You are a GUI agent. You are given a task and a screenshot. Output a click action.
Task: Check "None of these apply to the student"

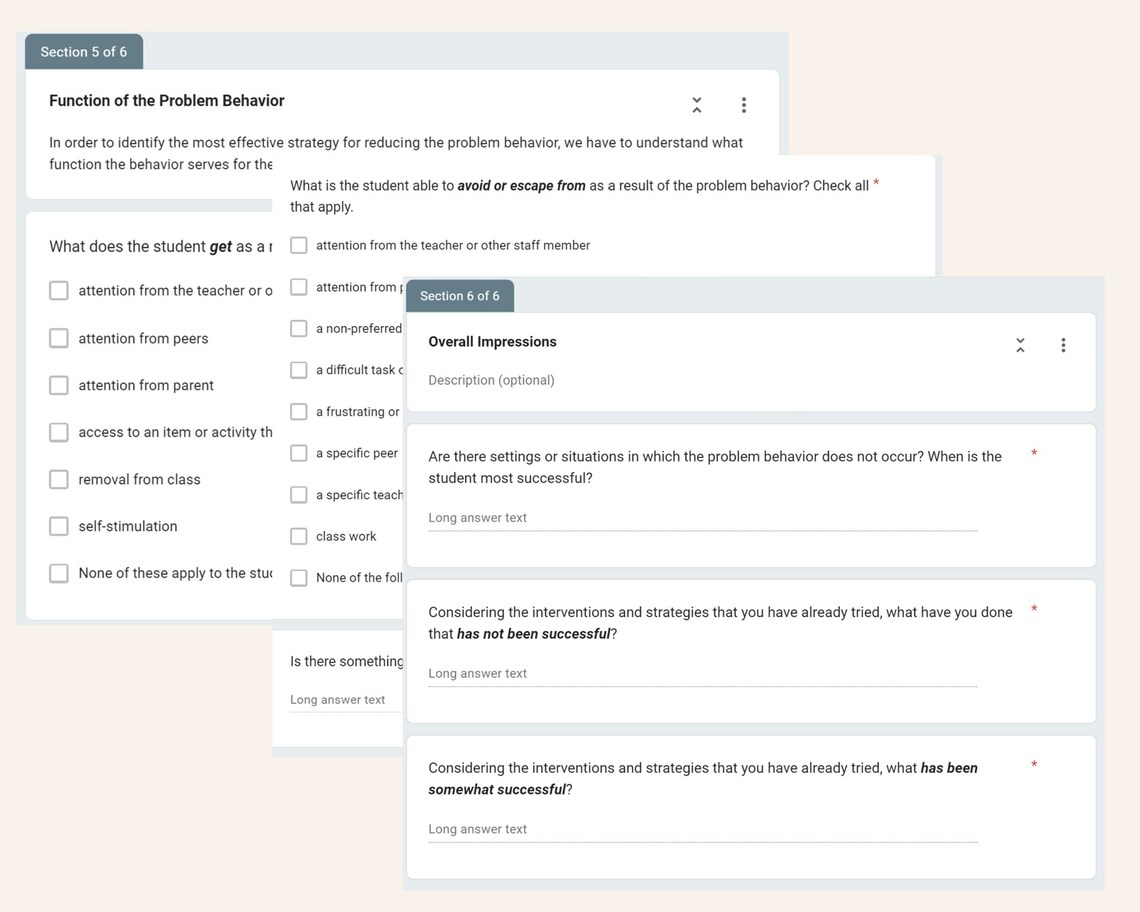(58, 573)
